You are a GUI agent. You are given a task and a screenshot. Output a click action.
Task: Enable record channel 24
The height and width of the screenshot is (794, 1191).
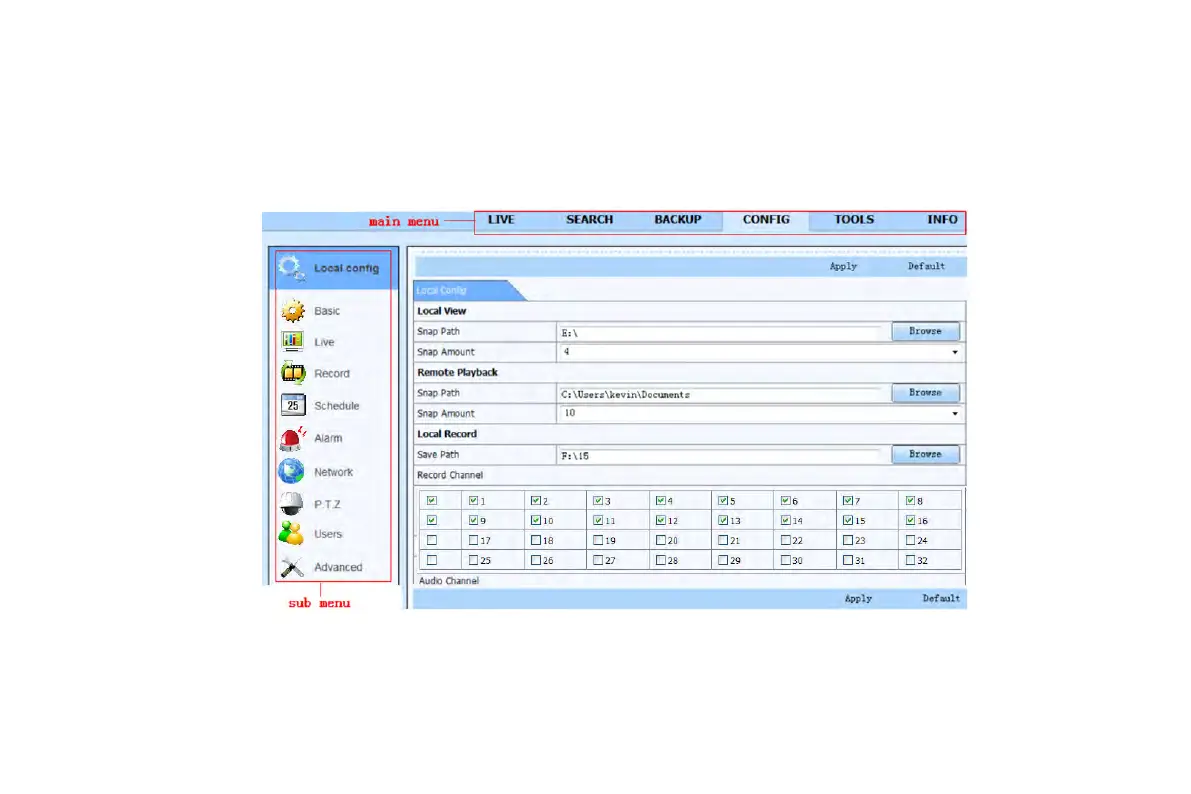tap(910, 540)
